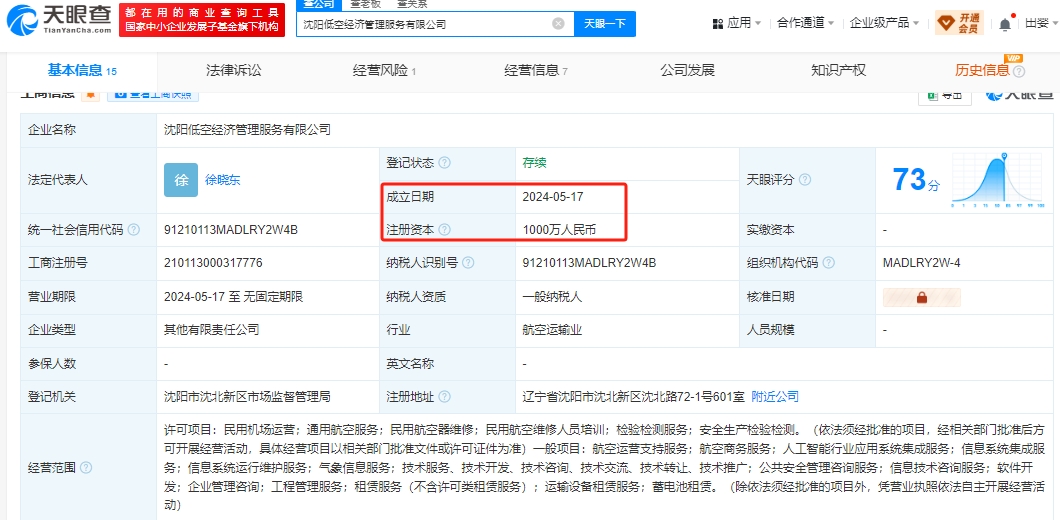Image resolution: width=1060 pixels, height=520 pixels.
Task: Click the 天眼一下 search button
Action: (x=605, y=24)
